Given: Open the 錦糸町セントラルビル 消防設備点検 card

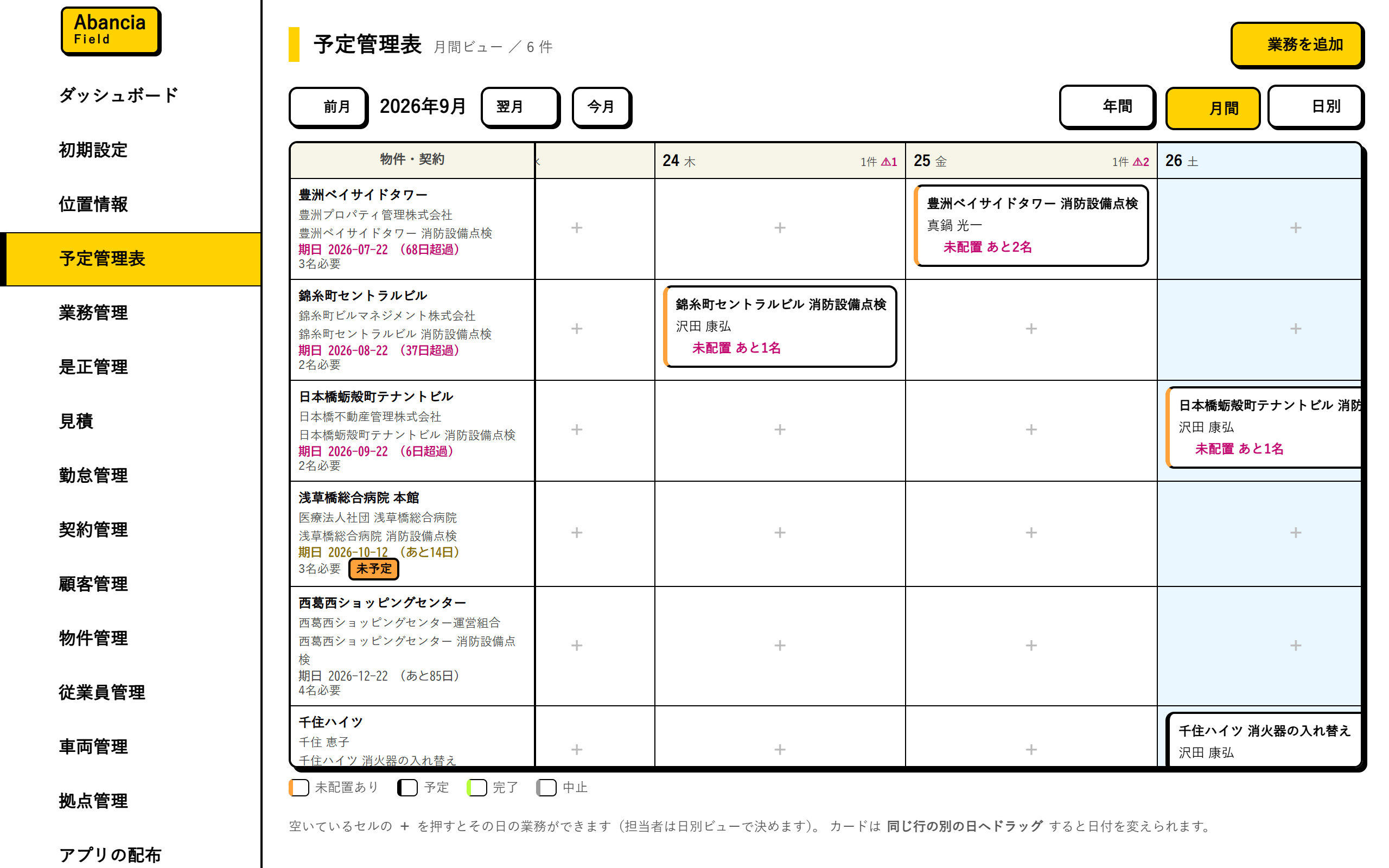Looking at the screenshot, I should click(780, 327).
